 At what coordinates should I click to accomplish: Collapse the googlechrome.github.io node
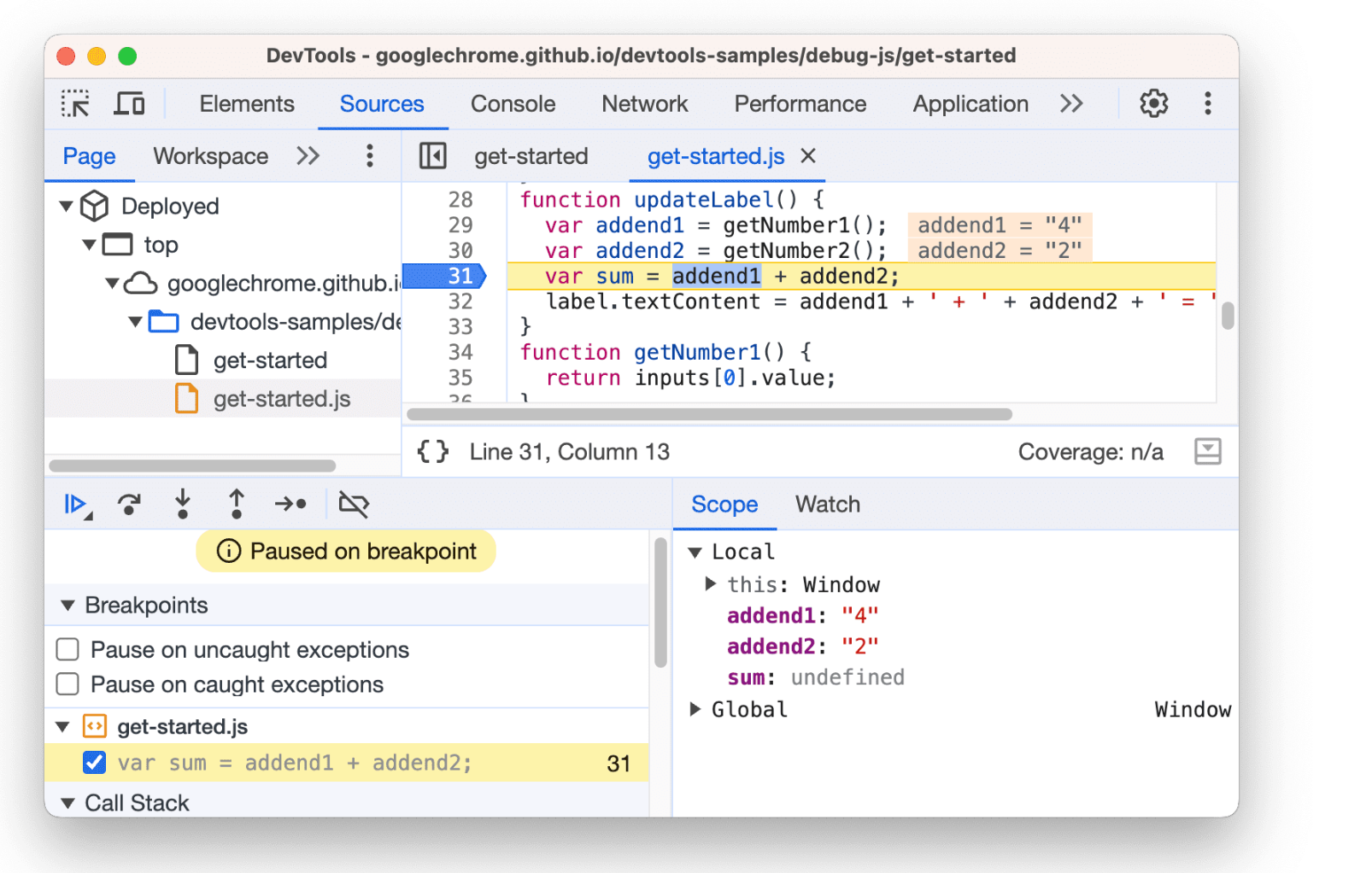coord(112,283)
